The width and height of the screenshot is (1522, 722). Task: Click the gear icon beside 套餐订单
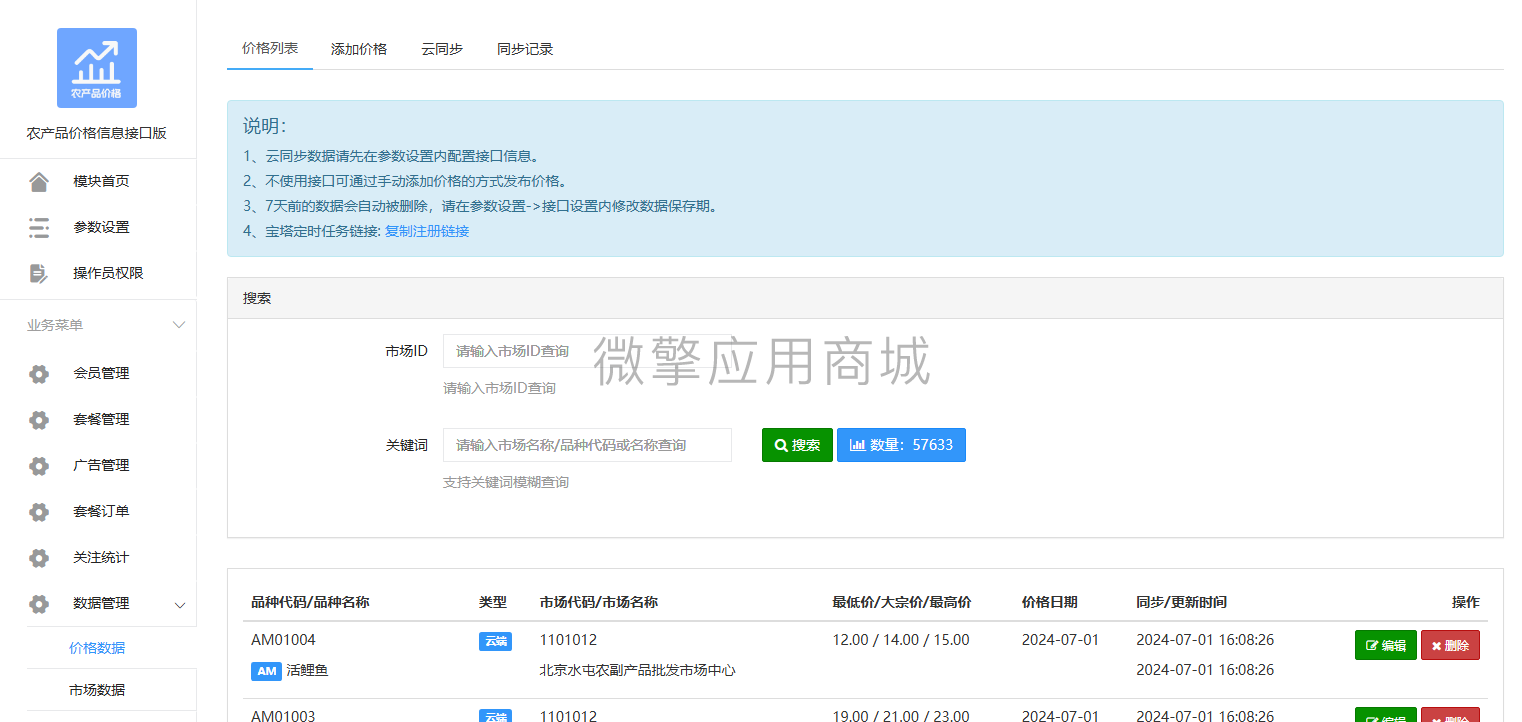pyautogui.click(x=39, y=512)
